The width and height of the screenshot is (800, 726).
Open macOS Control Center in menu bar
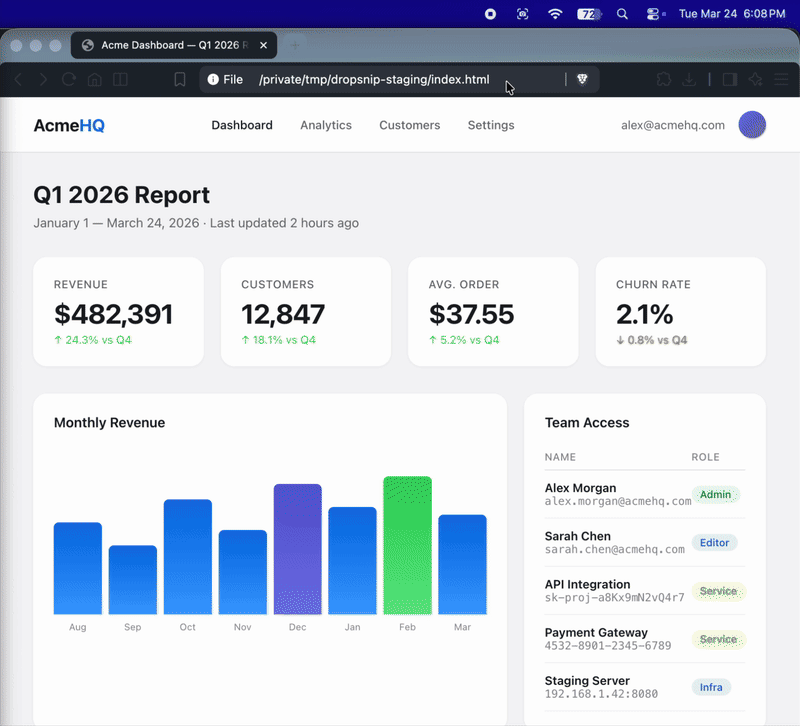pyautogui.click(x=654, y=14)
